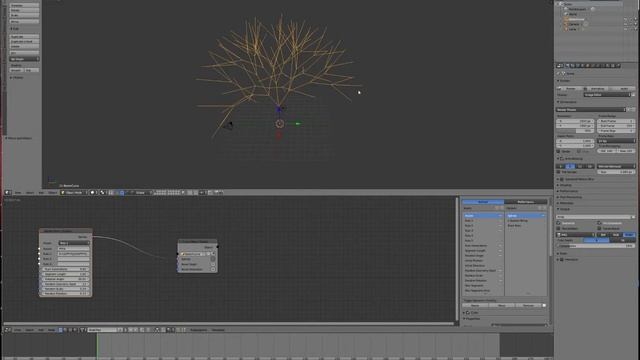Switch to the Material properties tab
640x360 pixels.
(x=609, y=65)
